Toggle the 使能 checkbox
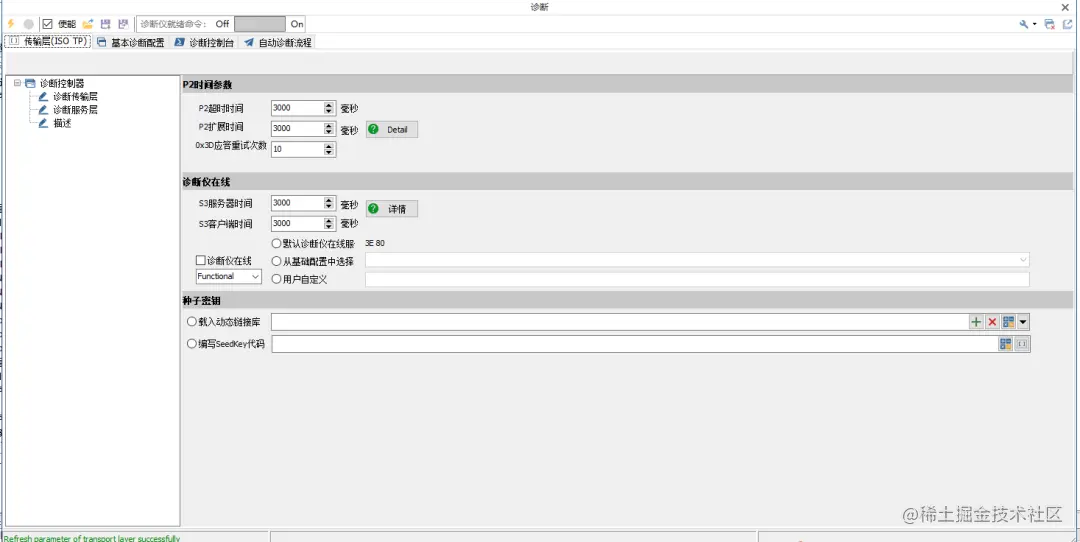This screenshot has width=1080, height=542. pos(48,23)
